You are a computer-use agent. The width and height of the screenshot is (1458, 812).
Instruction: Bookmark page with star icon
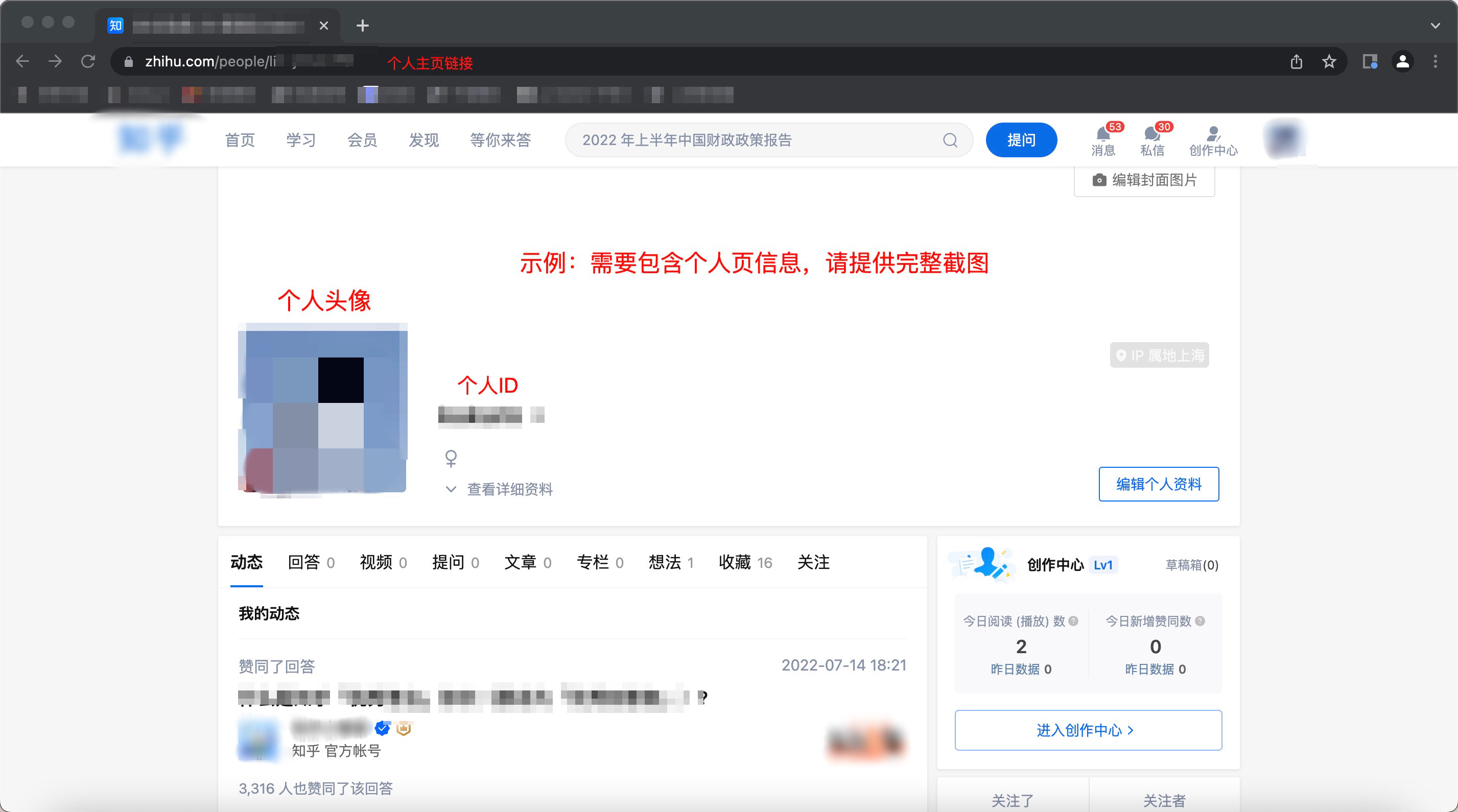pyautogui.click(x=1329, y=61)
